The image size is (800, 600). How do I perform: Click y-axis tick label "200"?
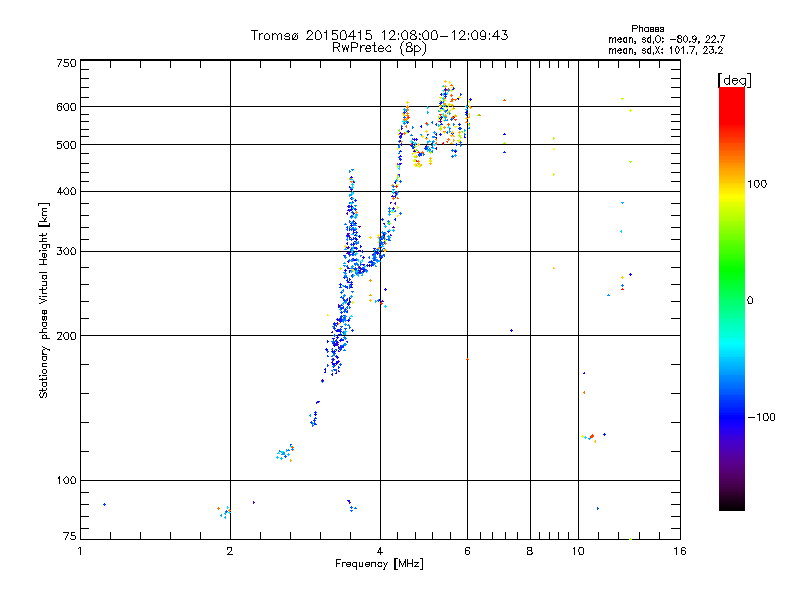66,336
